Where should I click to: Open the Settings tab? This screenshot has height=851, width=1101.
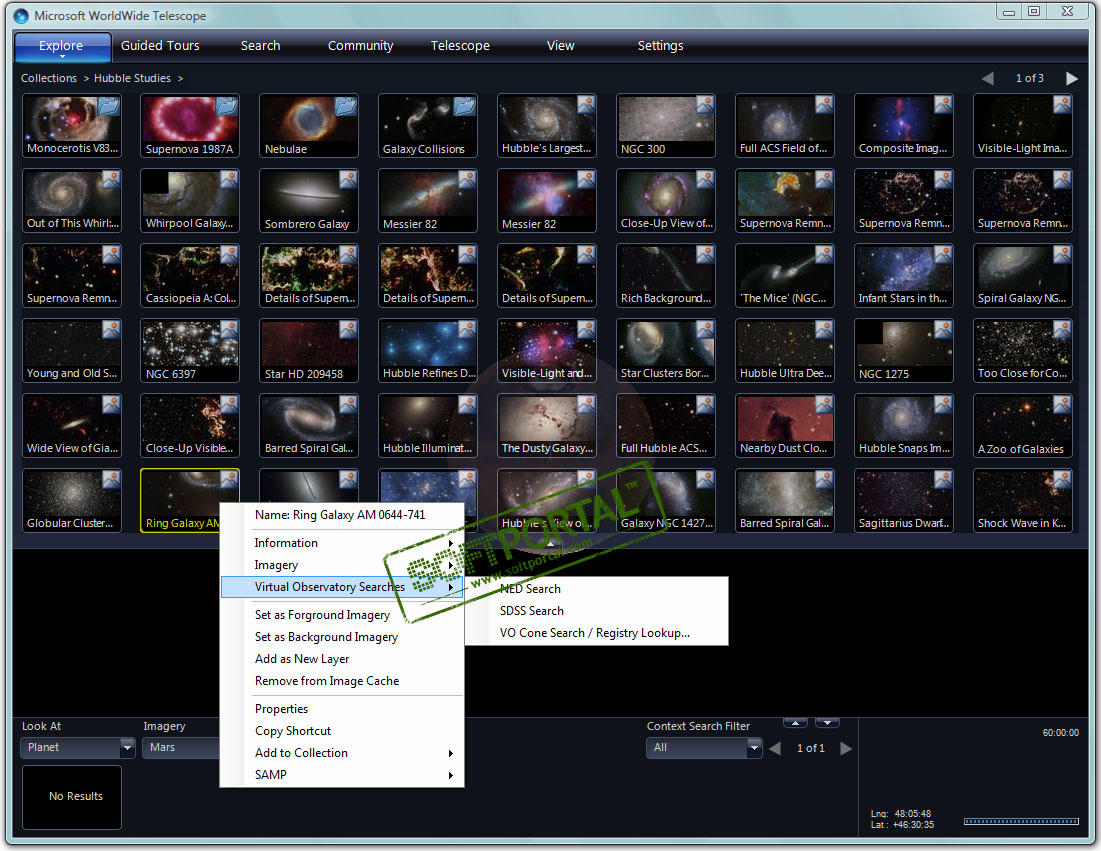(660, 46)
